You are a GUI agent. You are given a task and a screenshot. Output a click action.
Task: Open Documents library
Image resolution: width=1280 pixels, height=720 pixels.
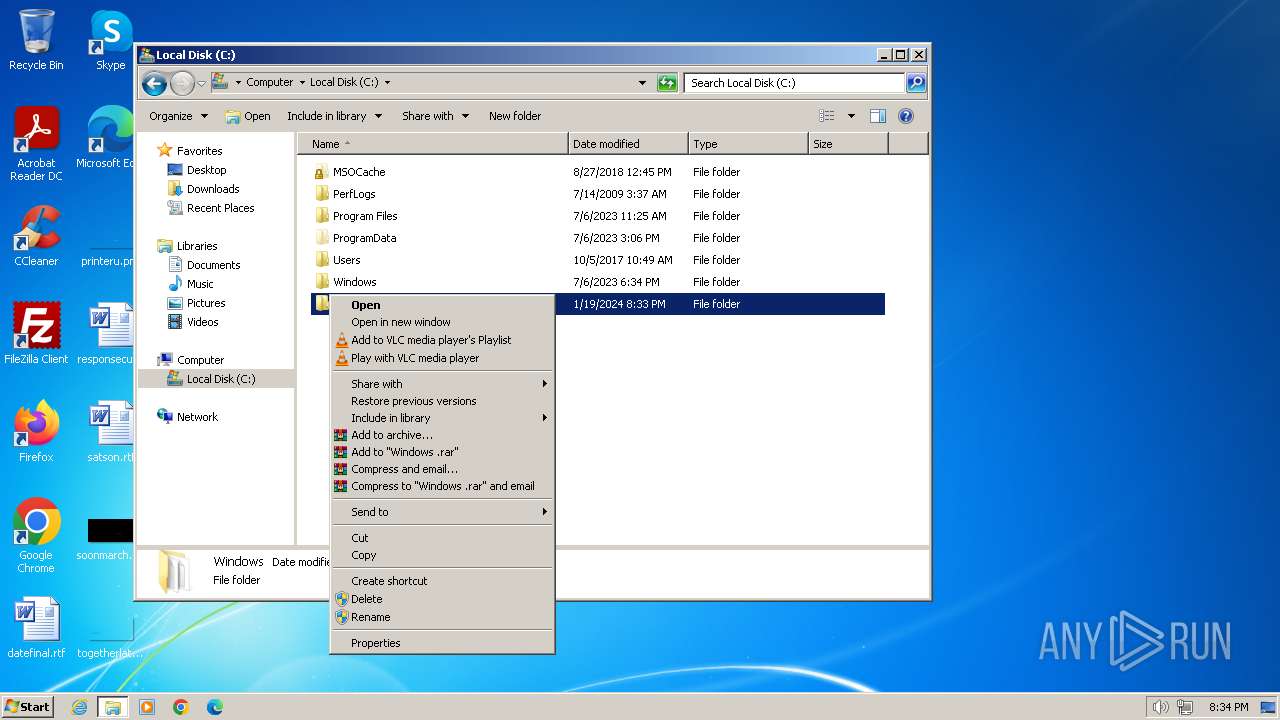click(x=213, y=265)
